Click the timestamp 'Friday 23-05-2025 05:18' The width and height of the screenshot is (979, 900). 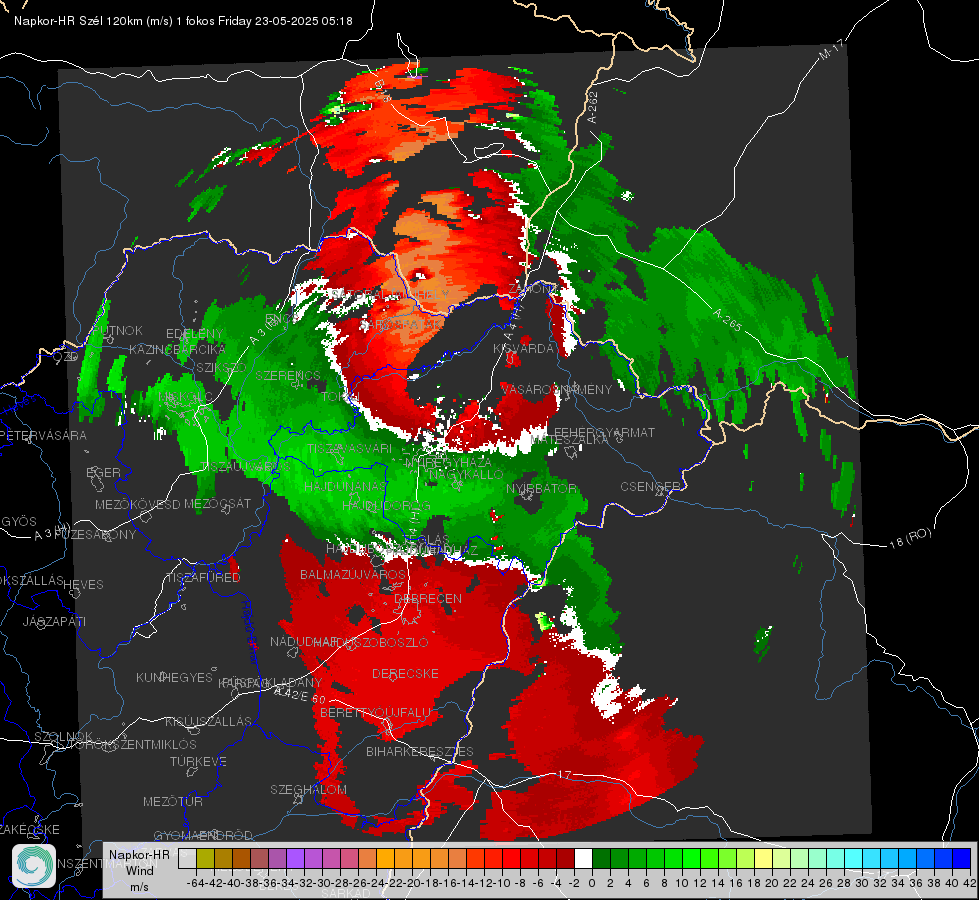click(285, 21)
